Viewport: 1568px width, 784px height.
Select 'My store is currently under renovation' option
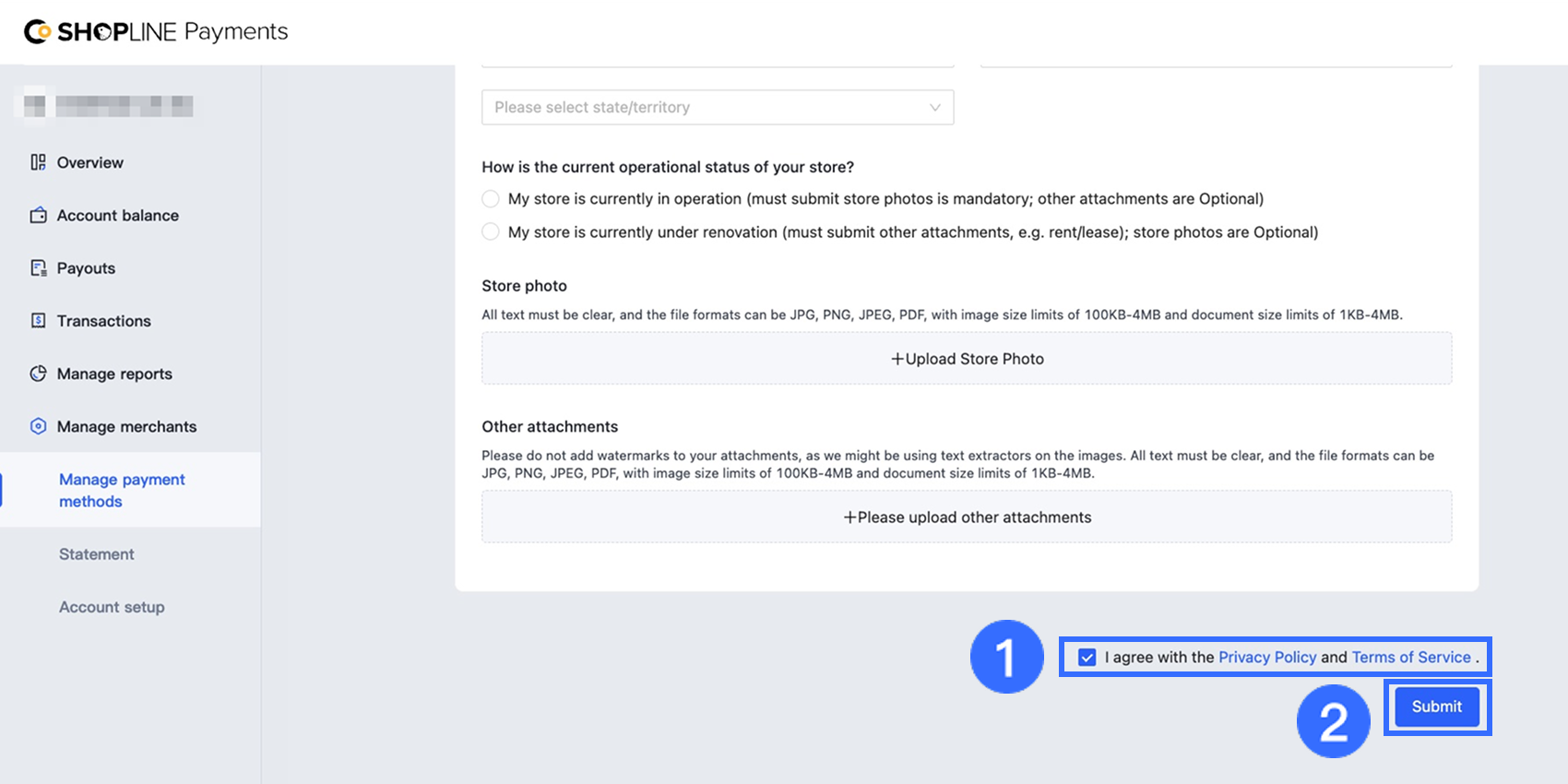coord(491,232)
